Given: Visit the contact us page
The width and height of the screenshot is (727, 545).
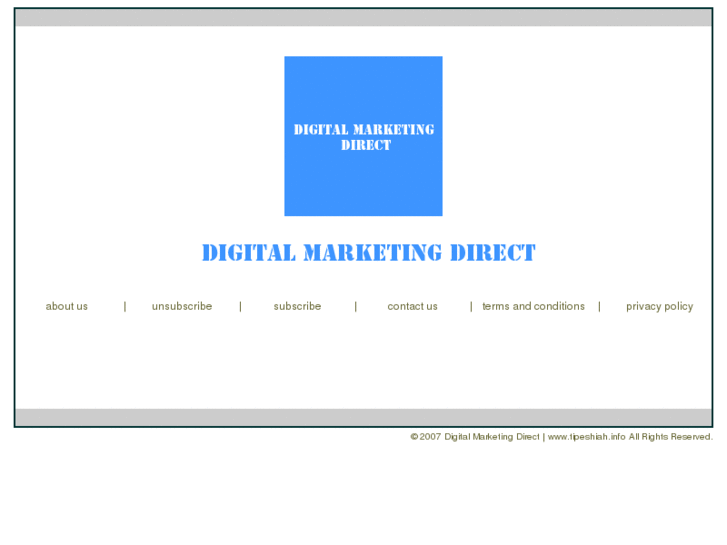Looking at the screenshot, I should 412,306.
